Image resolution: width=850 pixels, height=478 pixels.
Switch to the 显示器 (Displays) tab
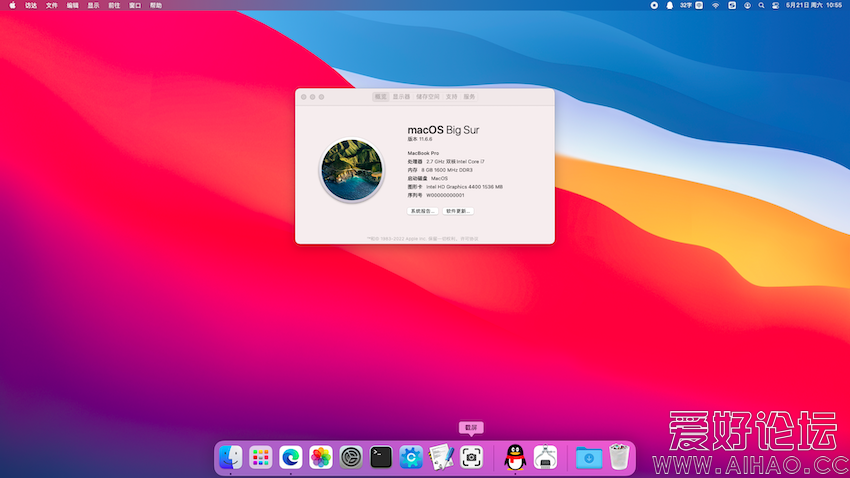tap(401, 97)
